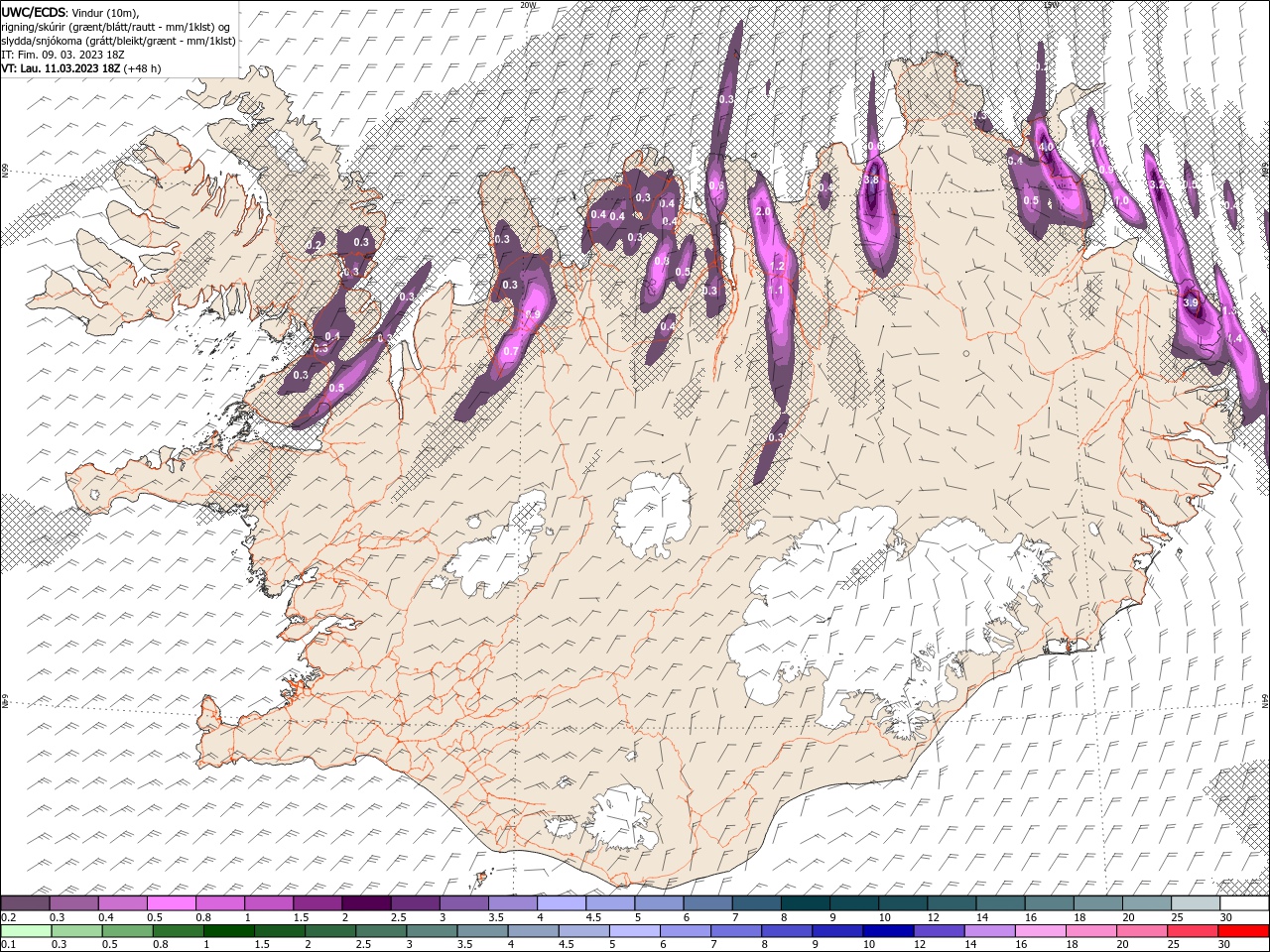This screenshot has width=1270, height=952.
Task: Click the 'VT: Lau. 11.03.2023 18Z' bold line
Action: [61, 68]
